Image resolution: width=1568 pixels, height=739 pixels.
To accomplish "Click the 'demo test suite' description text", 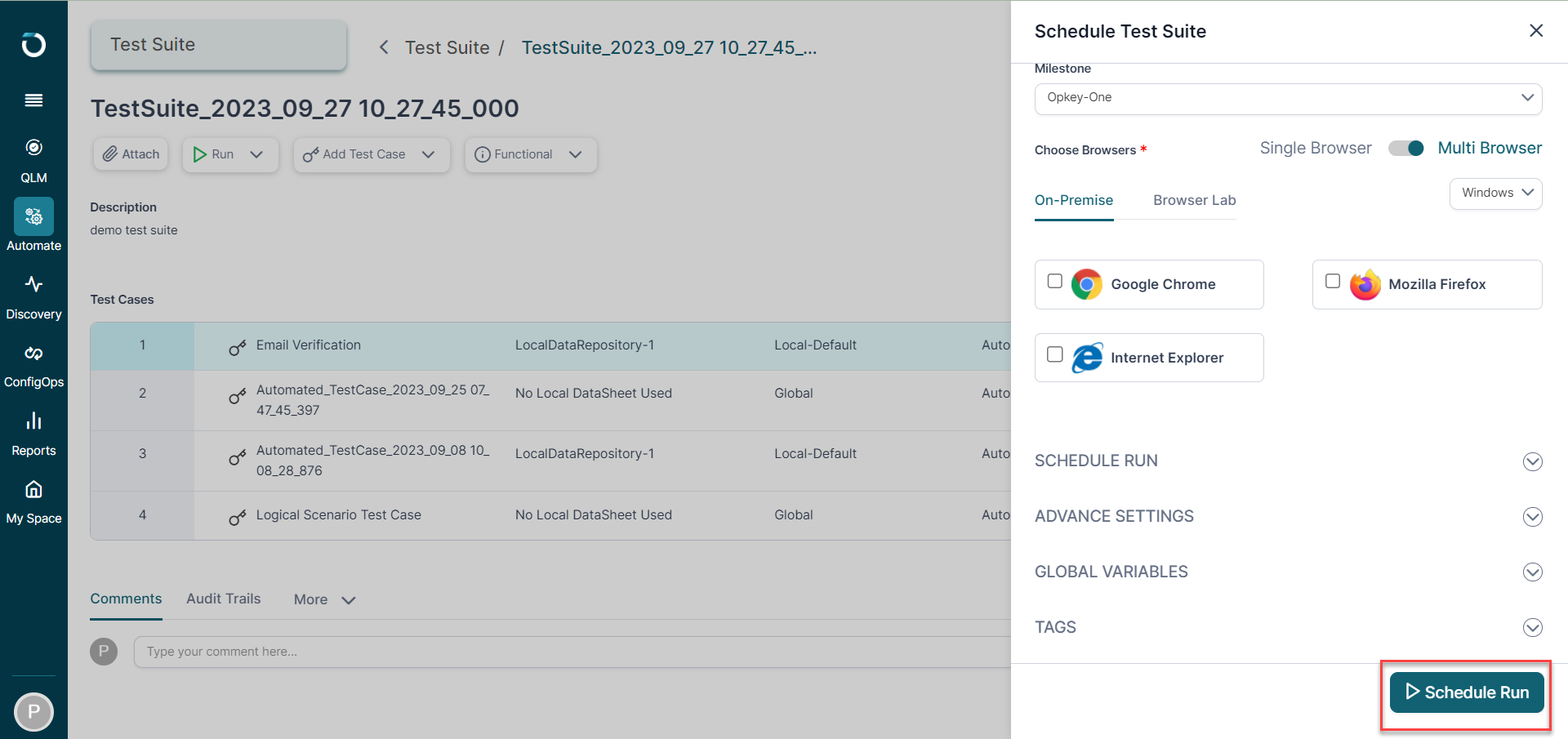I will click(133, 230).
